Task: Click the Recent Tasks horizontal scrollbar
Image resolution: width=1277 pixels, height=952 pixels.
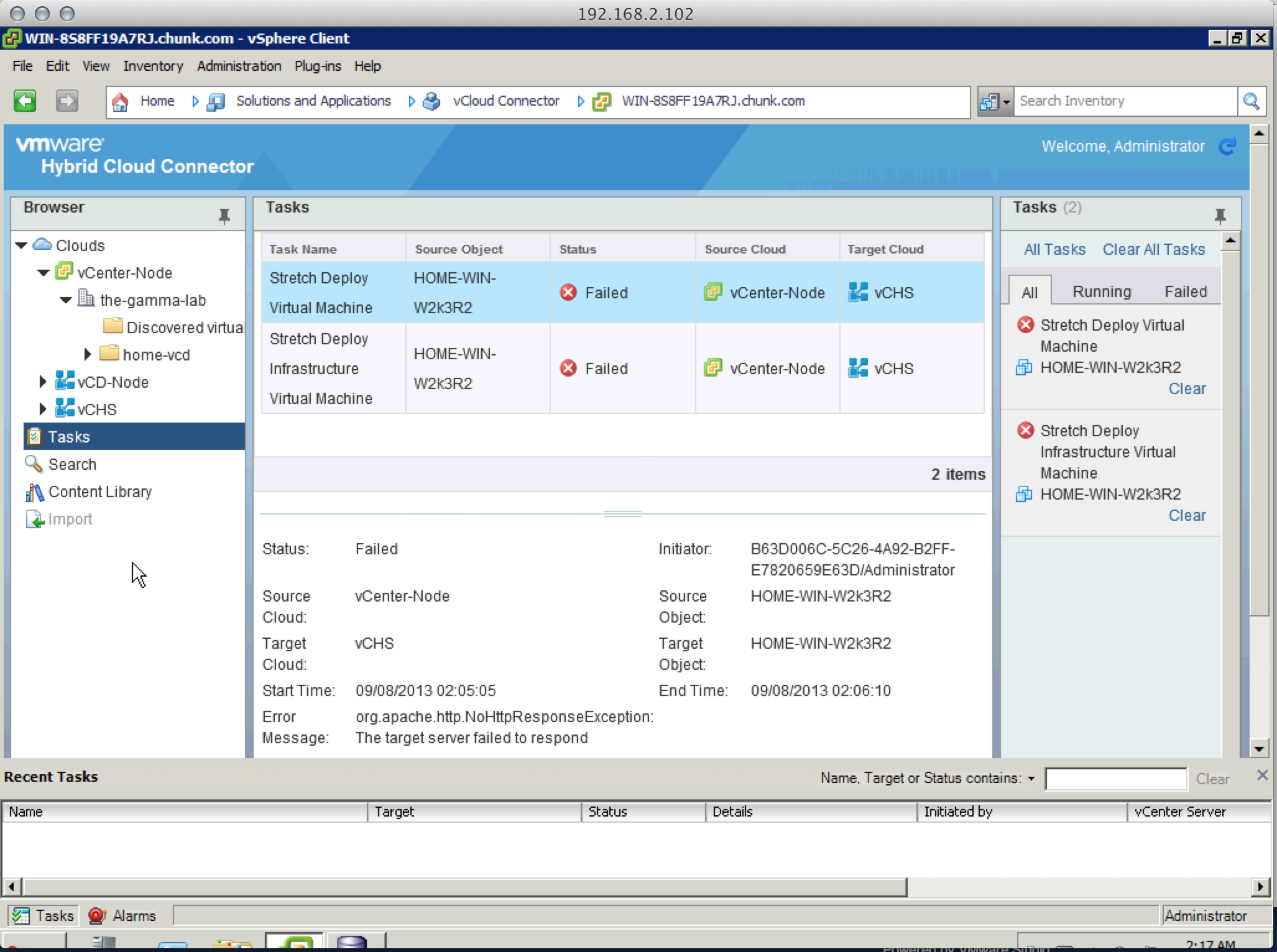Action: [464, 887]
